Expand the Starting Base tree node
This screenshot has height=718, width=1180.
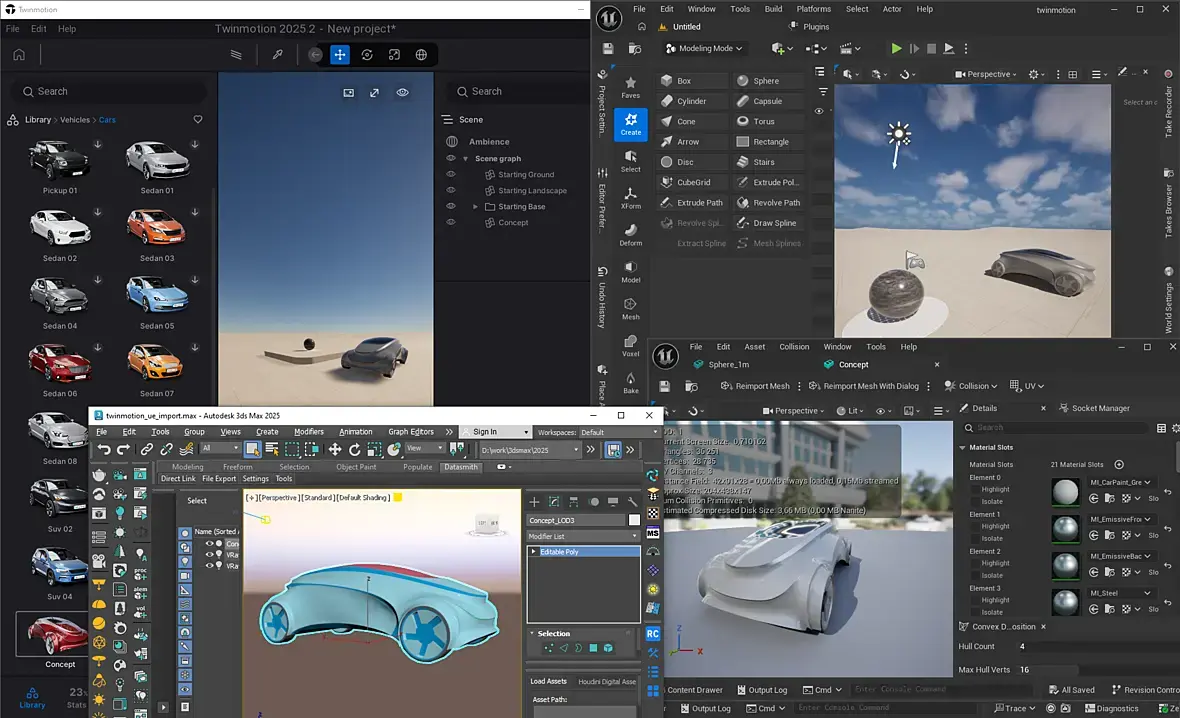coord(476,207)
